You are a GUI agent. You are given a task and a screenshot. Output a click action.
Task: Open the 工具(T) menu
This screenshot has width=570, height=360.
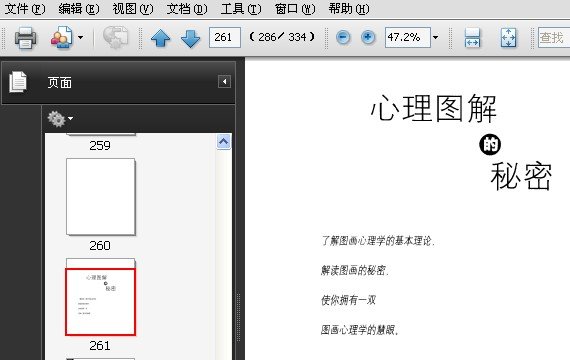coord(241,9)
